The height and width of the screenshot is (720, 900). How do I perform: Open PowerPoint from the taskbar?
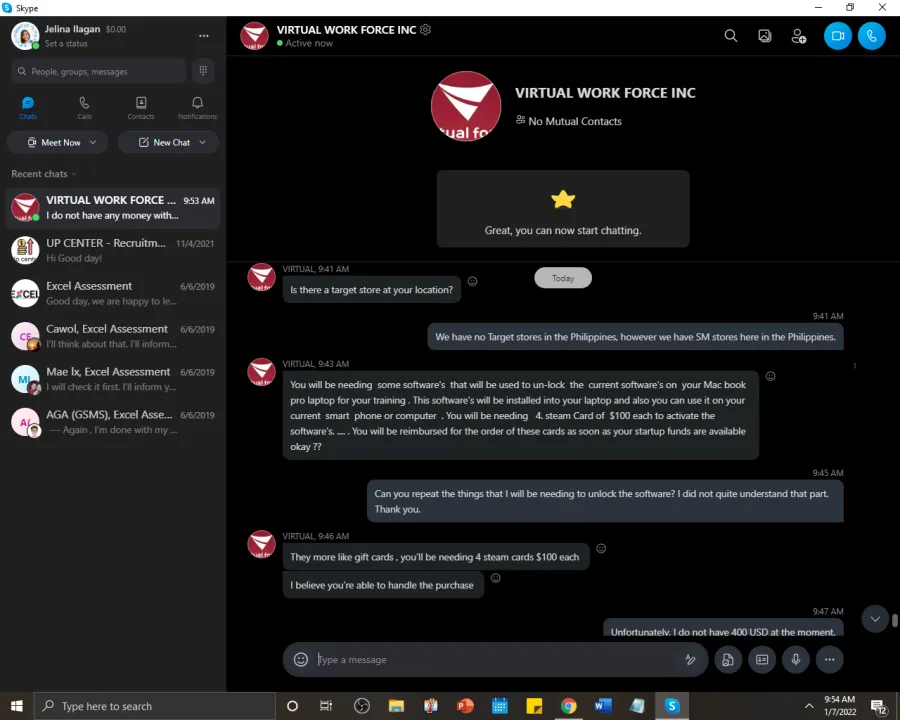click(465, 706)
